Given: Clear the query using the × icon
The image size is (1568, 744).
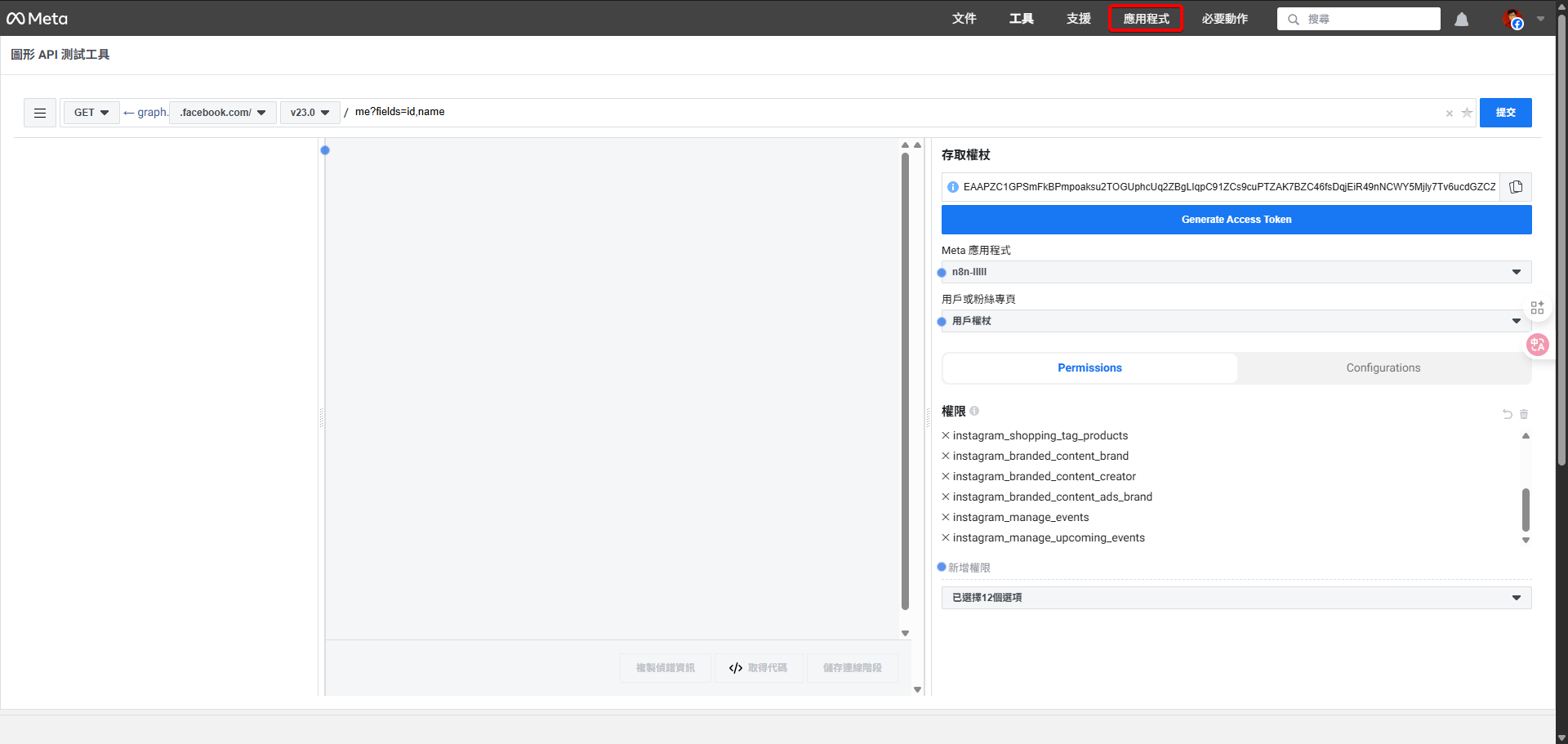Looking at the screenshot, I should (x=1450, y=114).
